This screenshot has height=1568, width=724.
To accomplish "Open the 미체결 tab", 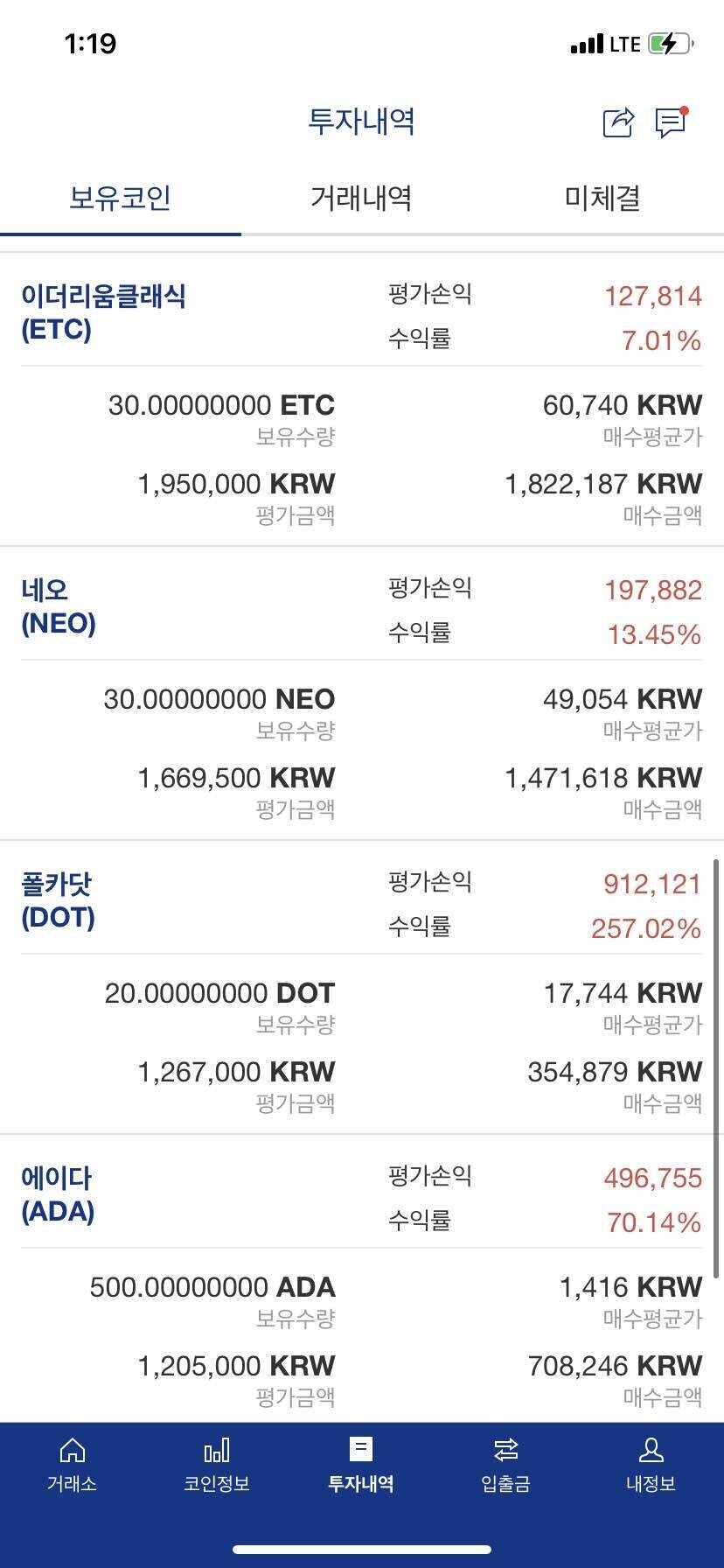I will click(602, 199).
